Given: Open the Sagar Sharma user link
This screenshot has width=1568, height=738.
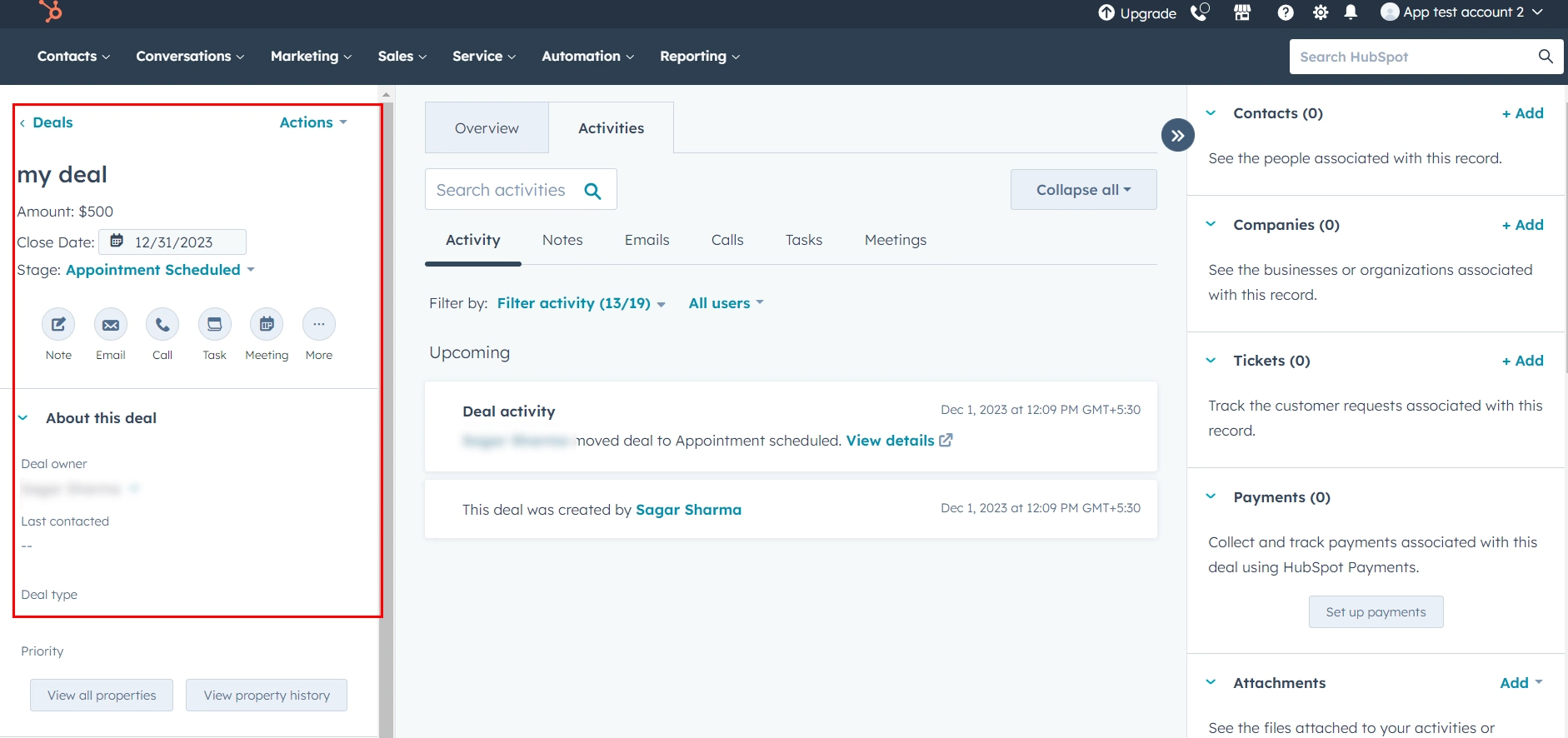Looking at the screenshot, I should pos(688,510).
